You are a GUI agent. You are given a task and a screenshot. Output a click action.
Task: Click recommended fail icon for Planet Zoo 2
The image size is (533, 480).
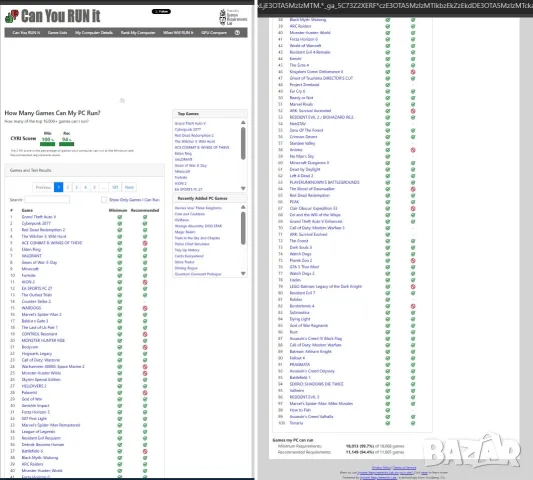(413, 260)
